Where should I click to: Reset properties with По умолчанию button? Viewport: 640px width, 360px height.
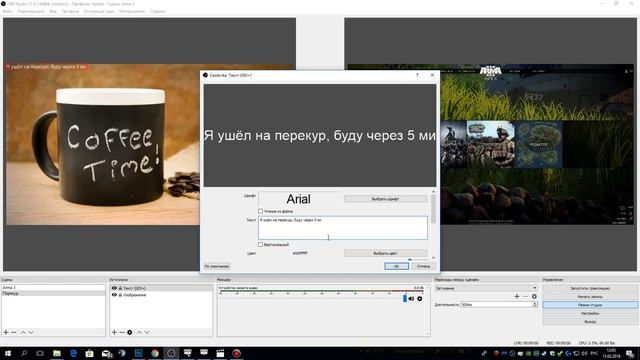point(217,266)
